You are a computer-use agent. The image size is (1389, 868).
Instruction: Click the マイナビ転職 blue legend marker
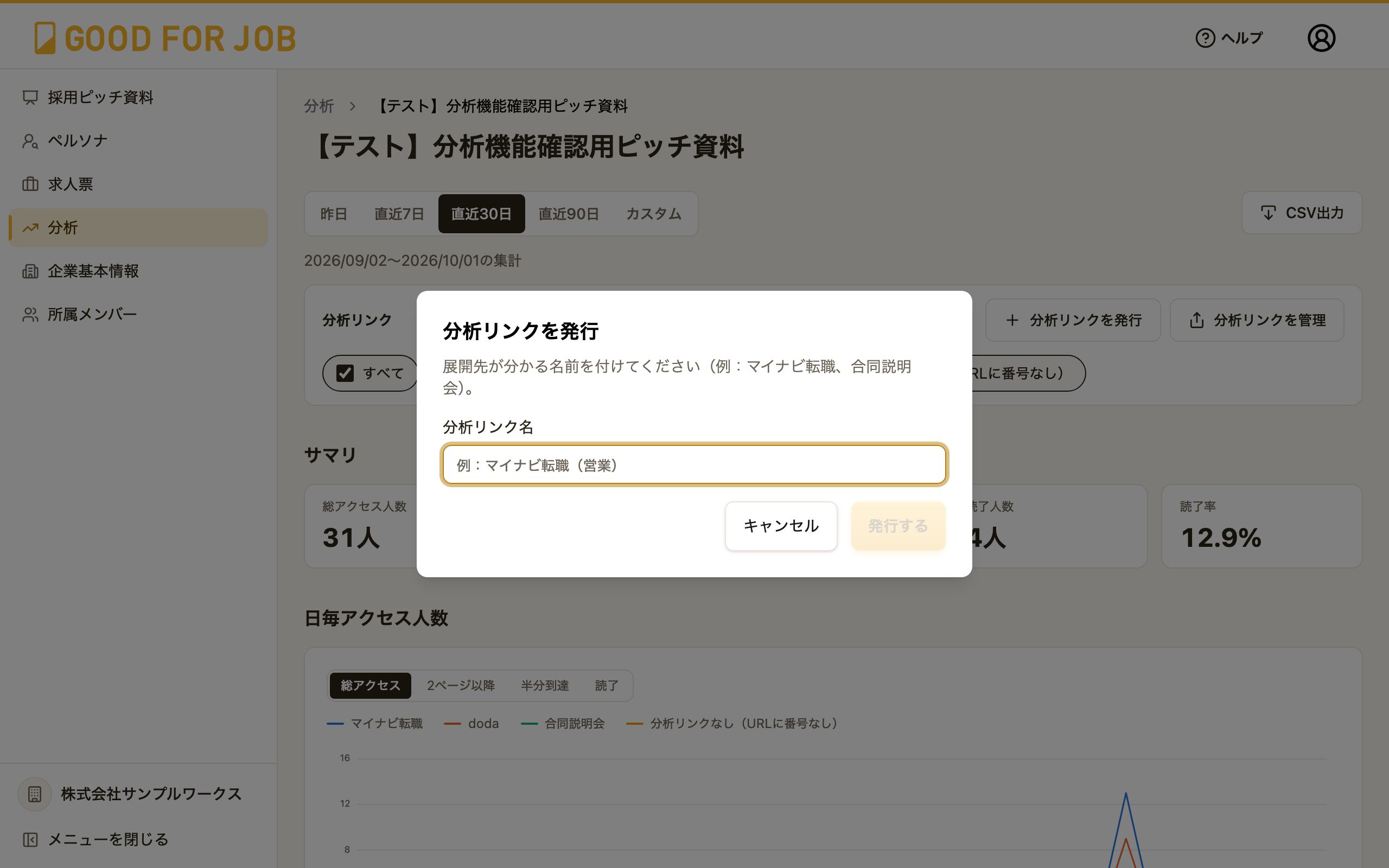(335, 724)
